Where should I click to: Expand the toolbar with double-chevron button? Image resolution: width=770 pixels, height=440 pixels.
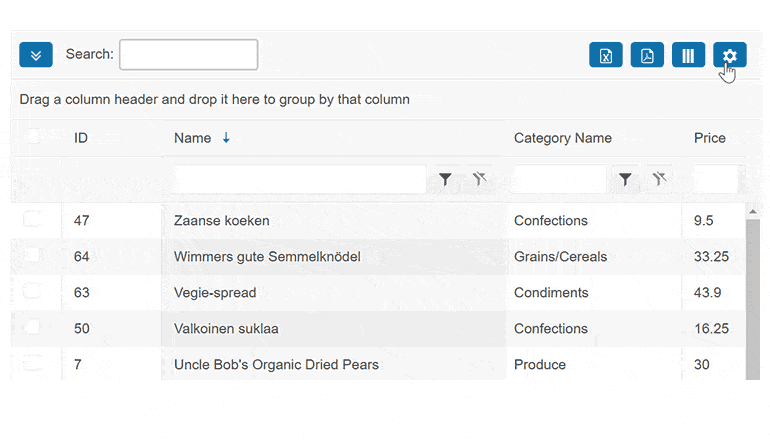point(36,55)
